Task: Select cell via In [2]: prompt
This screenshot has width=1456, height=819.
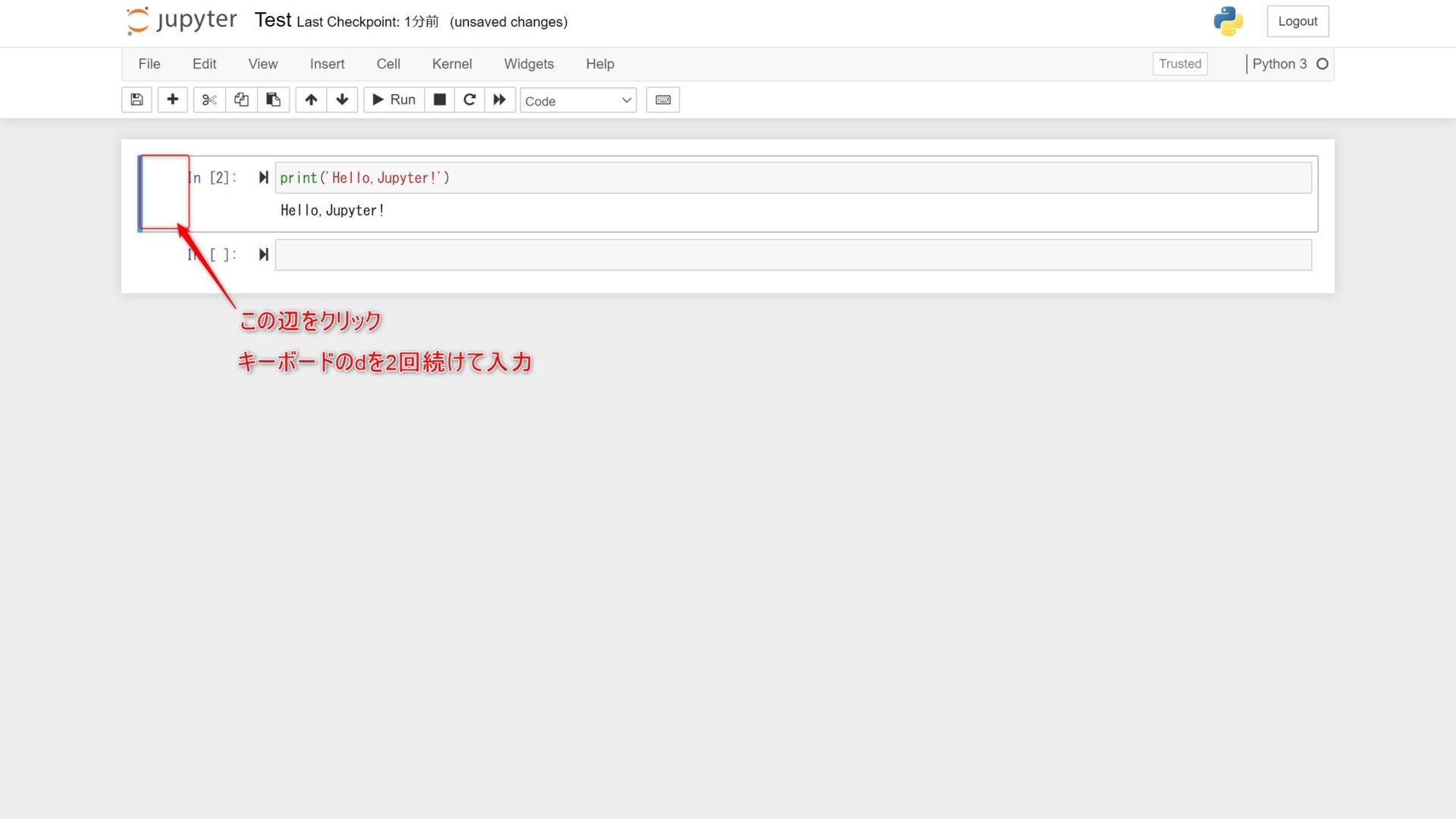Action: tap(212, 177)
